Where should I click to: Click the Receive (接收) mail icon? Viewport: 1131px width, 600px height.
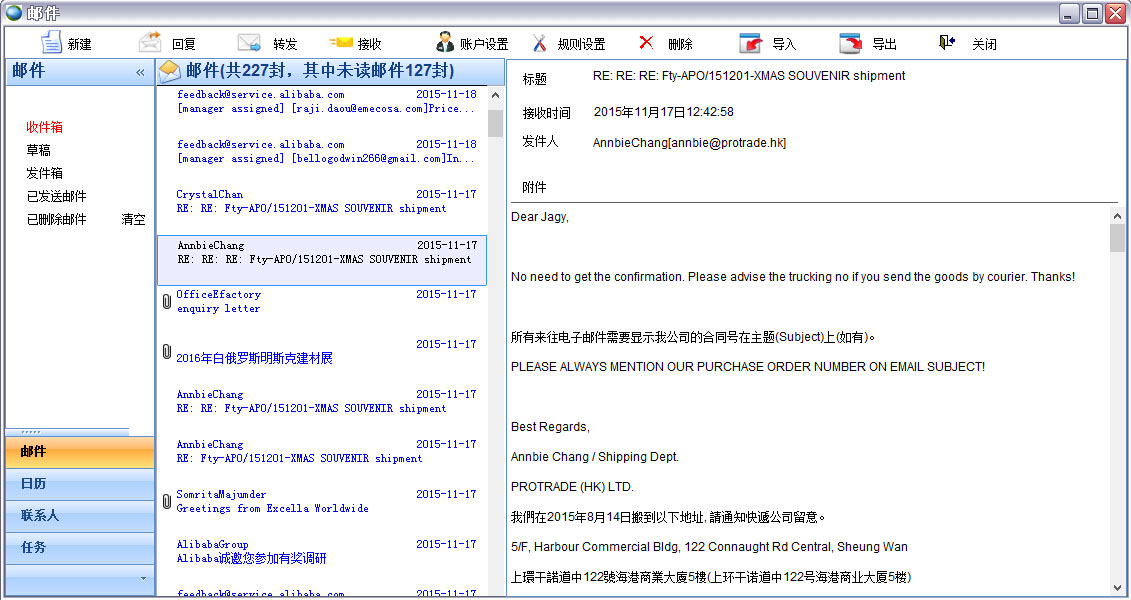click(x=341, y=43)
